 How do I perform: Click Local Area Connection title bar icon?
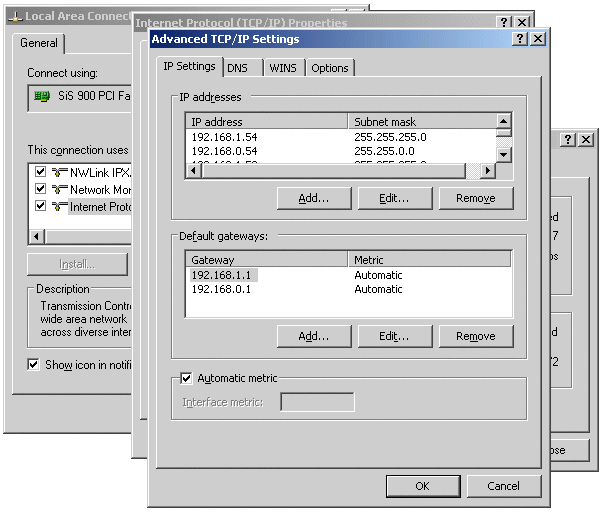click(x=15, y=17)
